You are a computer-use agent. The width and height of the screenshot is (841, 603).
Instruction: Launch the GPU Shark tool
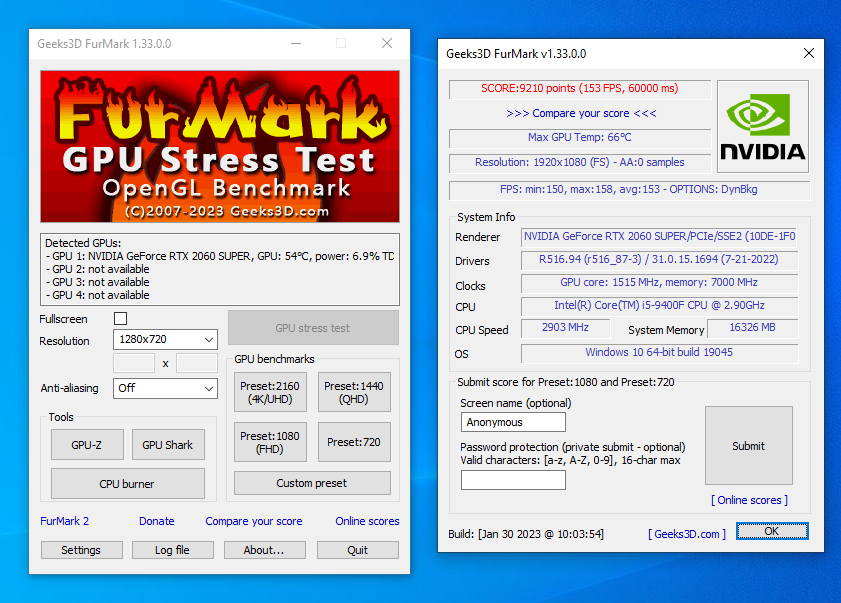(x=168, y=445)
